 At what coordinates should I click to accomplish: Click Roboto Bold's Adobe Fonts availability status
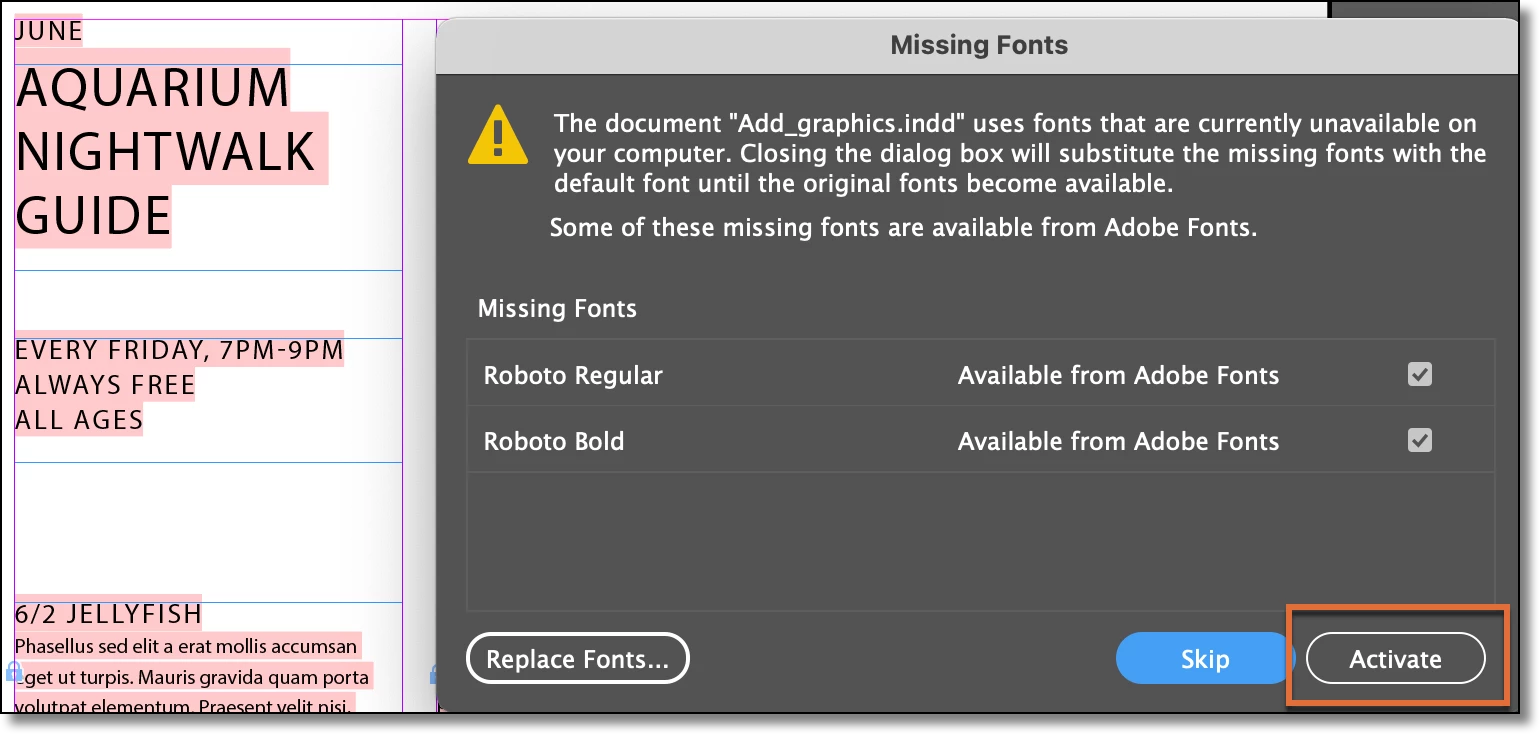(1118, 442)
